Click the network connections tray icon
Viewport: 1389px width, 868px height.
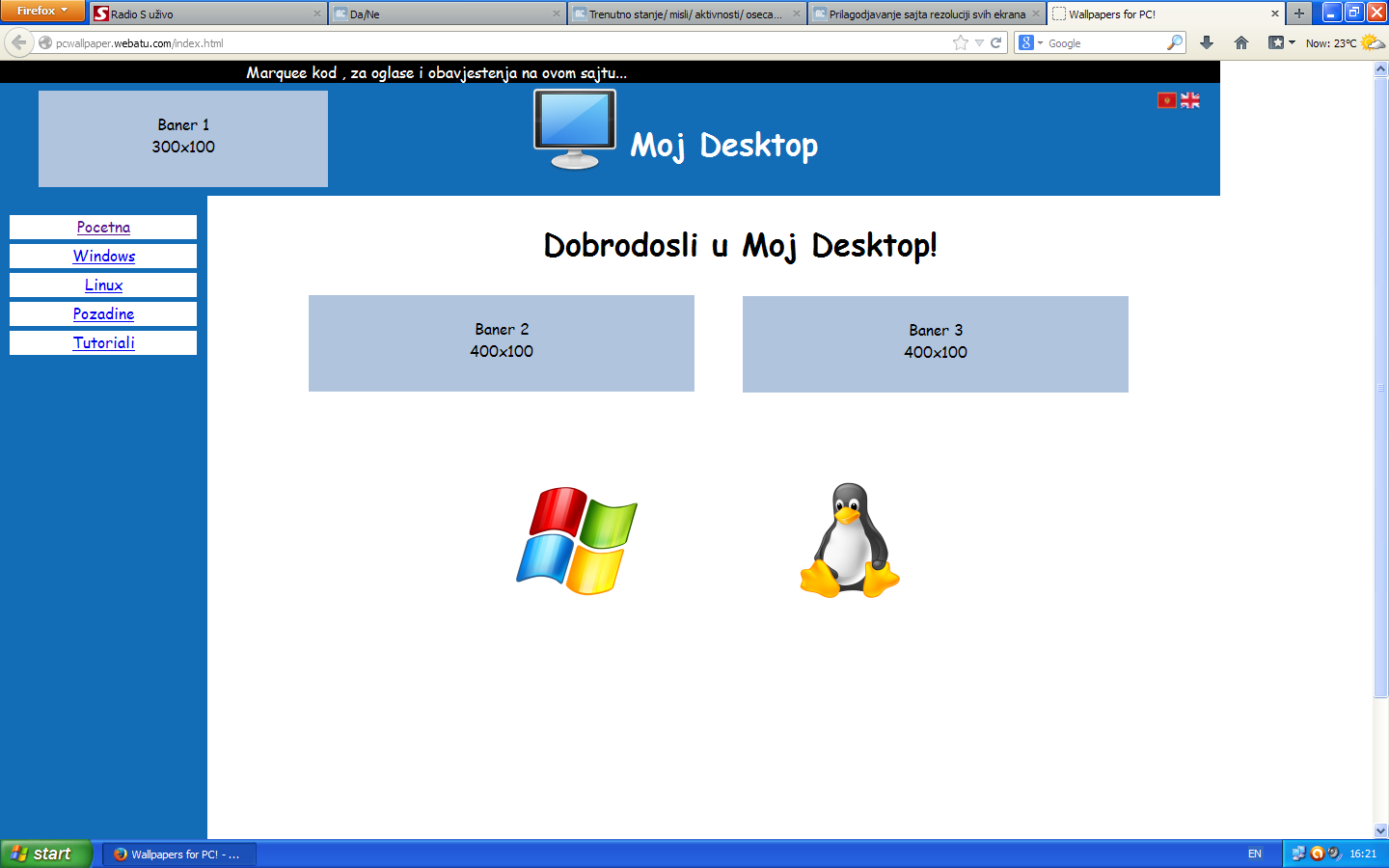[1298, 854]
